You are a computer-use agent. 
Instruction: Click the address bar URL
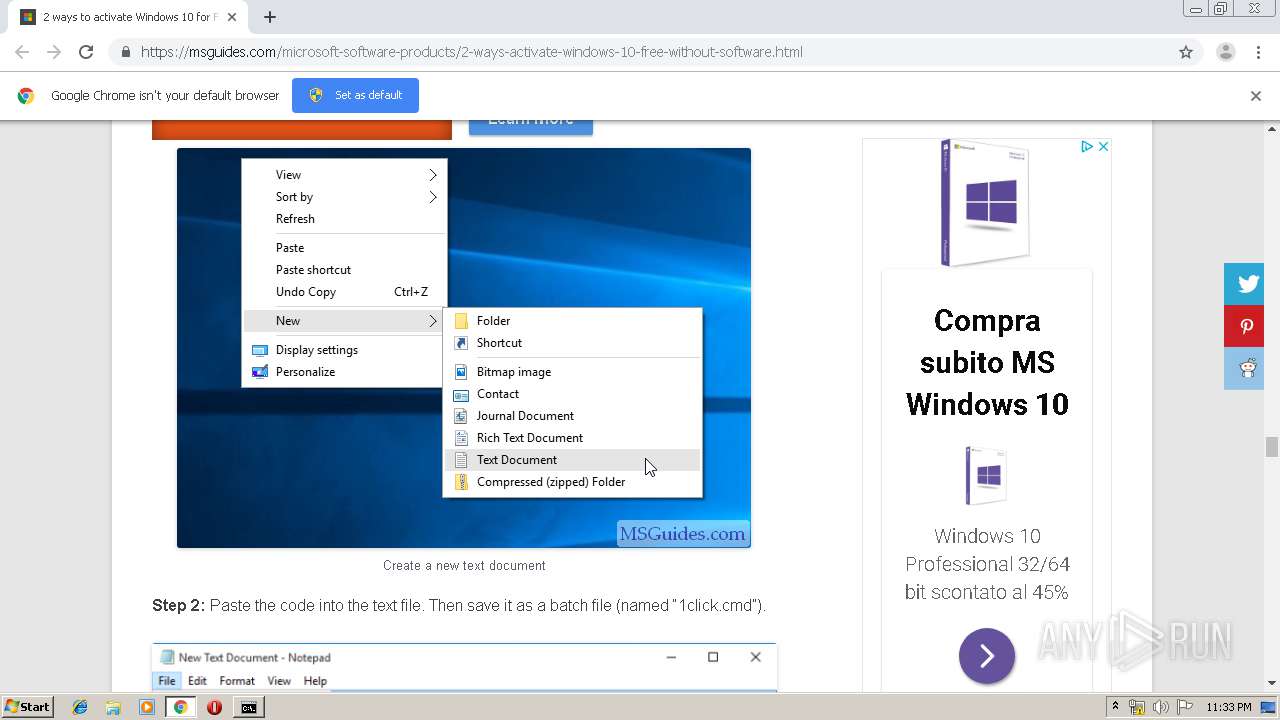coord(471,52)
